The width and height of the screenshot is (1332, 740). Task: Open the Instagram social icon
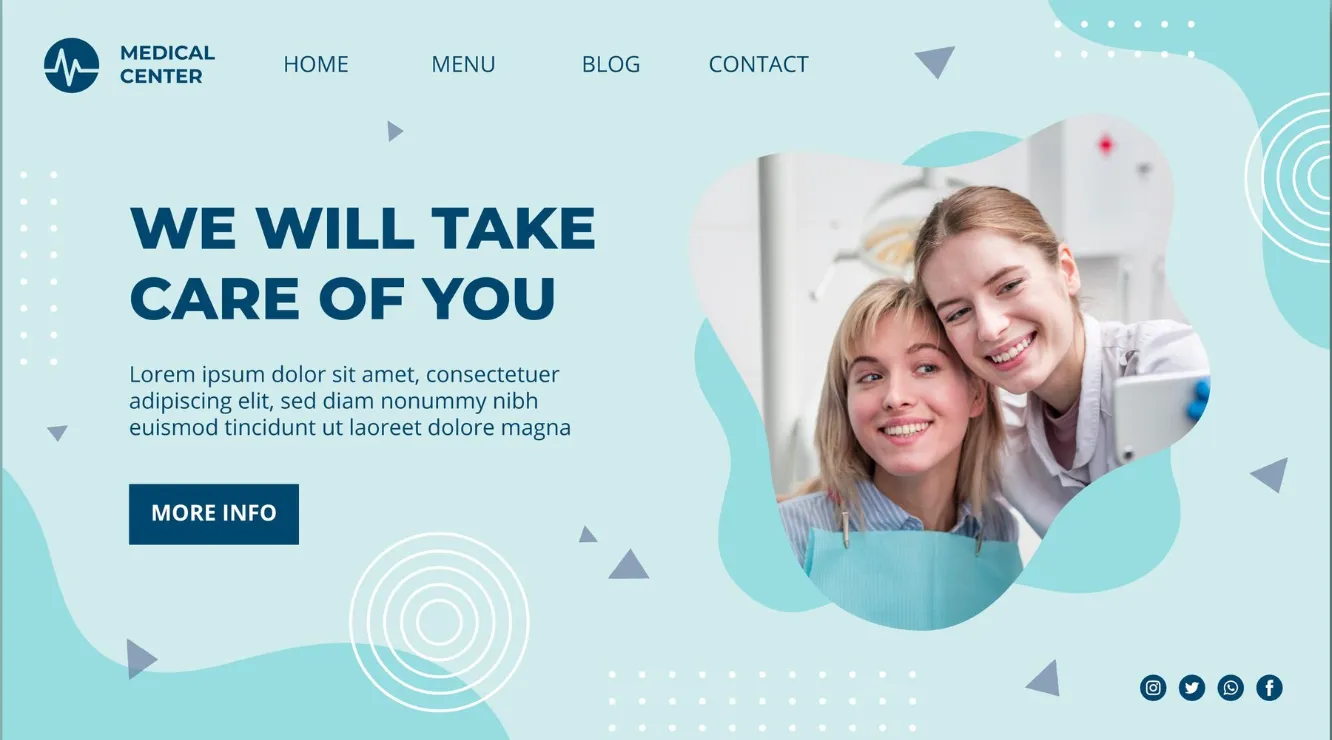point(1153,687)
